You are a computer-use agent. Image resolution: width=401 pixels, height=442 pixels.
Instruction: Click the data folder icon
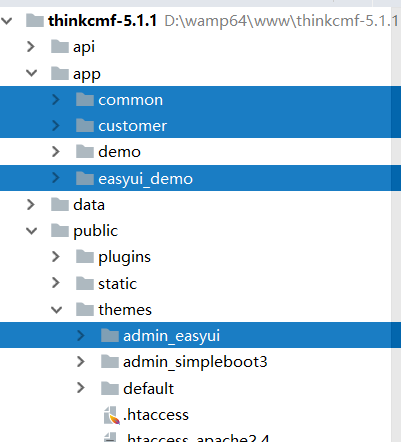point(60,204)
